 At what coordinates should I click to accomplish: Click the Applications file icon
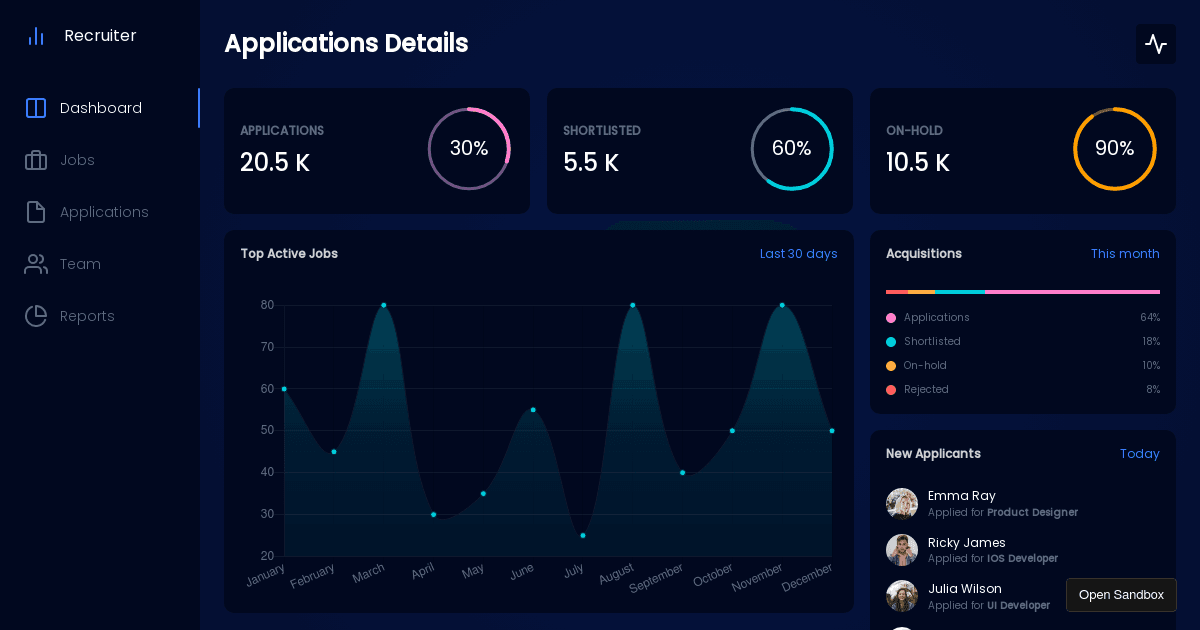point(36,212)
